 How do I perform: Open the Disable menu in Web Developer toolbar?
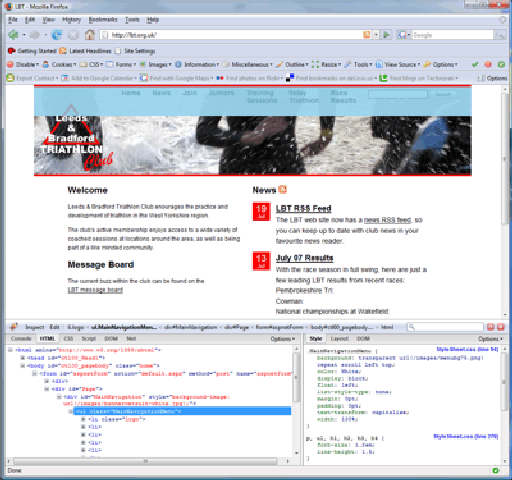[23, 64]
